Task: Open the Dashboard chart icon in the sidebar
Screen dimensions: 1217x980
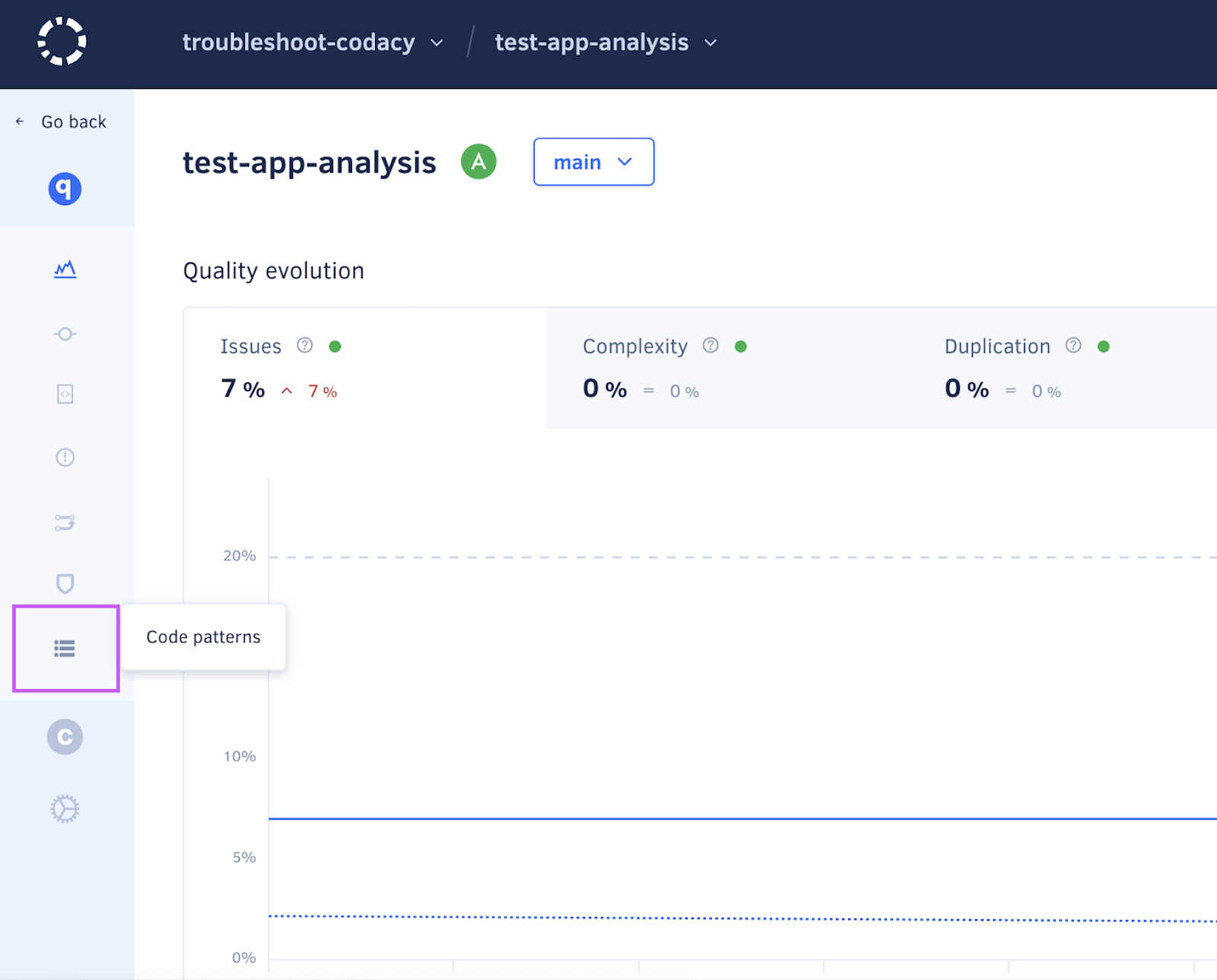Action: point(65,269)
